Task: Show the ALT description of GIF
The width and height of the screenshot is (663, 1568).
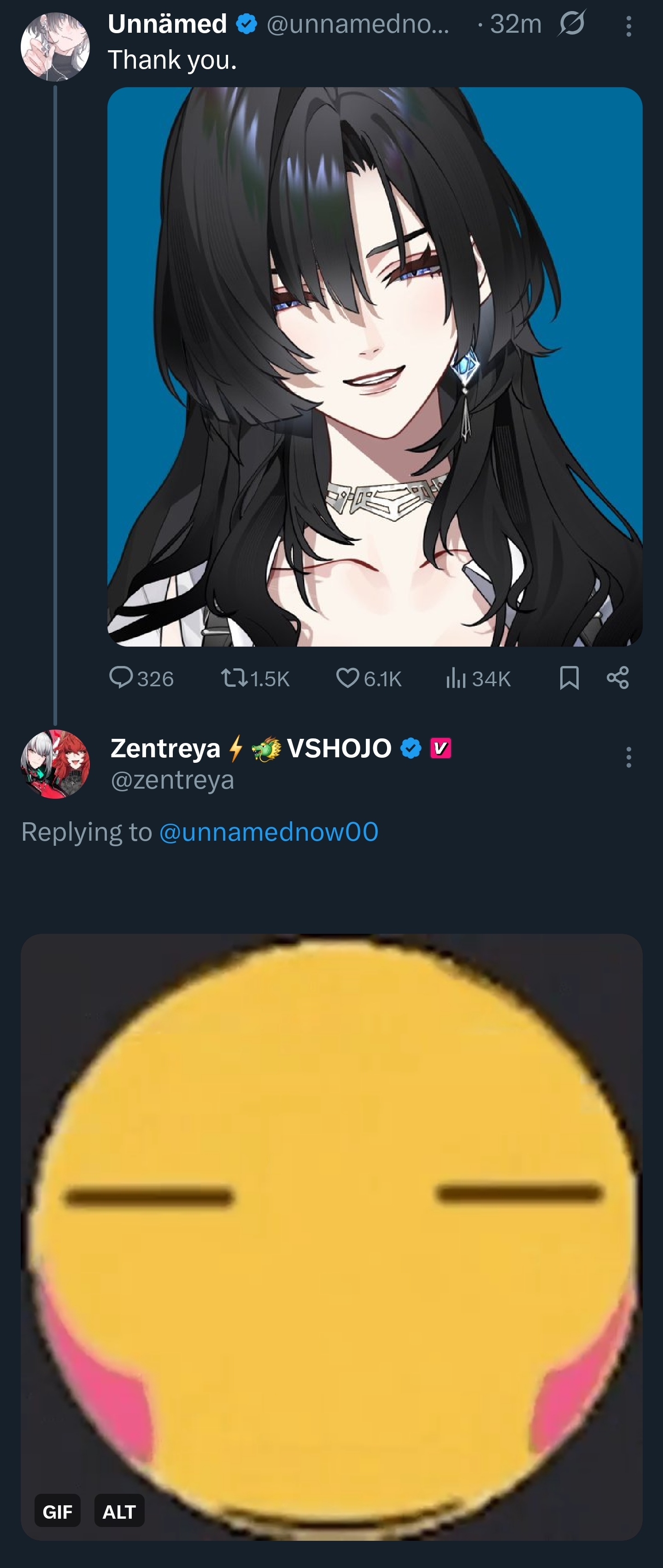Action: (119, 1512)
